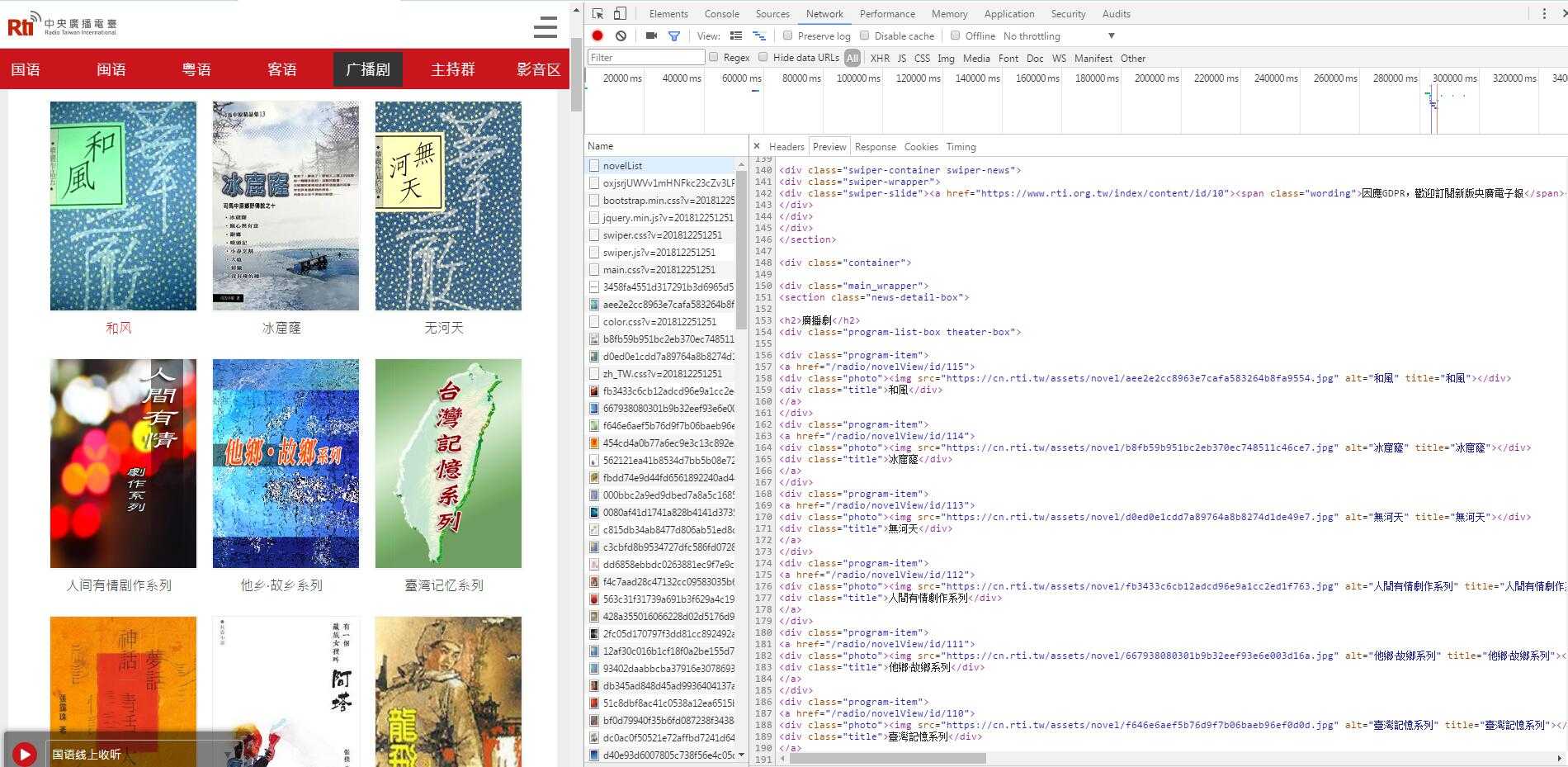Toggle the network filter funnel icon
Screen dimensions: 1568x767
coord(674,36)
